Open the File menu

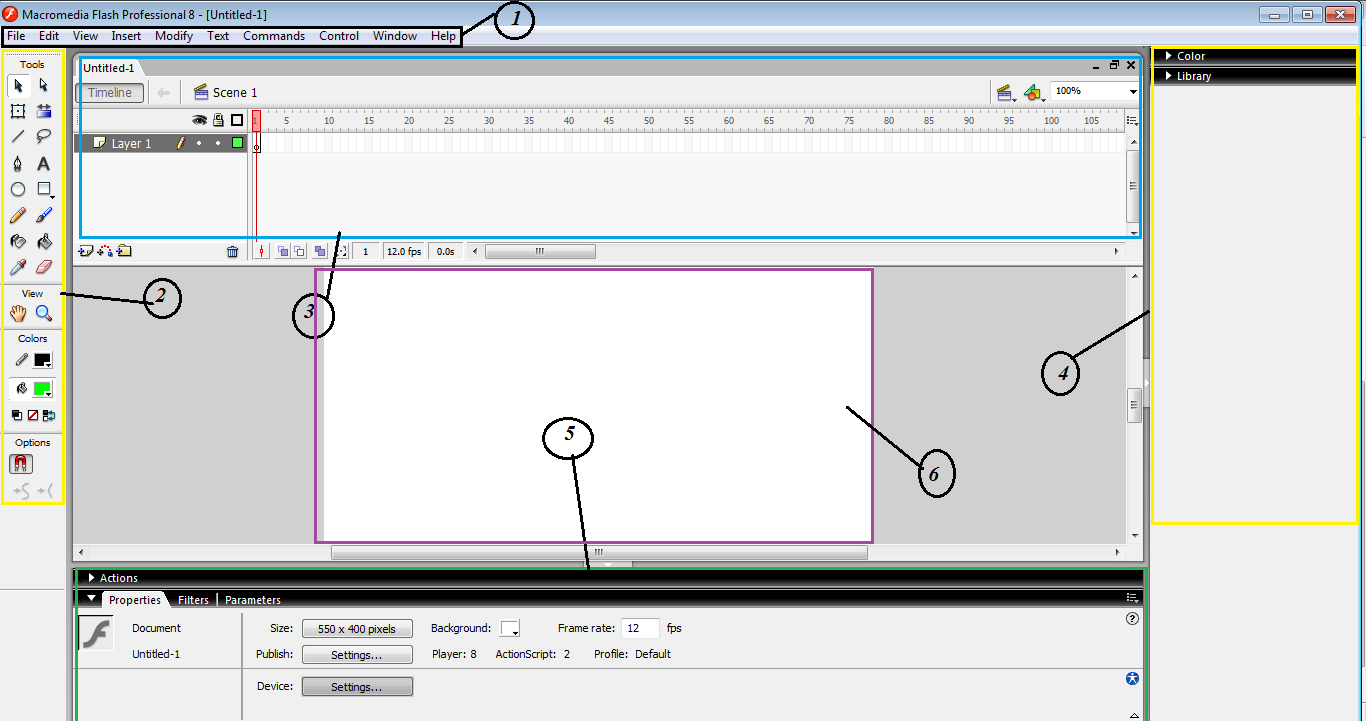click(x=16, y=36)
